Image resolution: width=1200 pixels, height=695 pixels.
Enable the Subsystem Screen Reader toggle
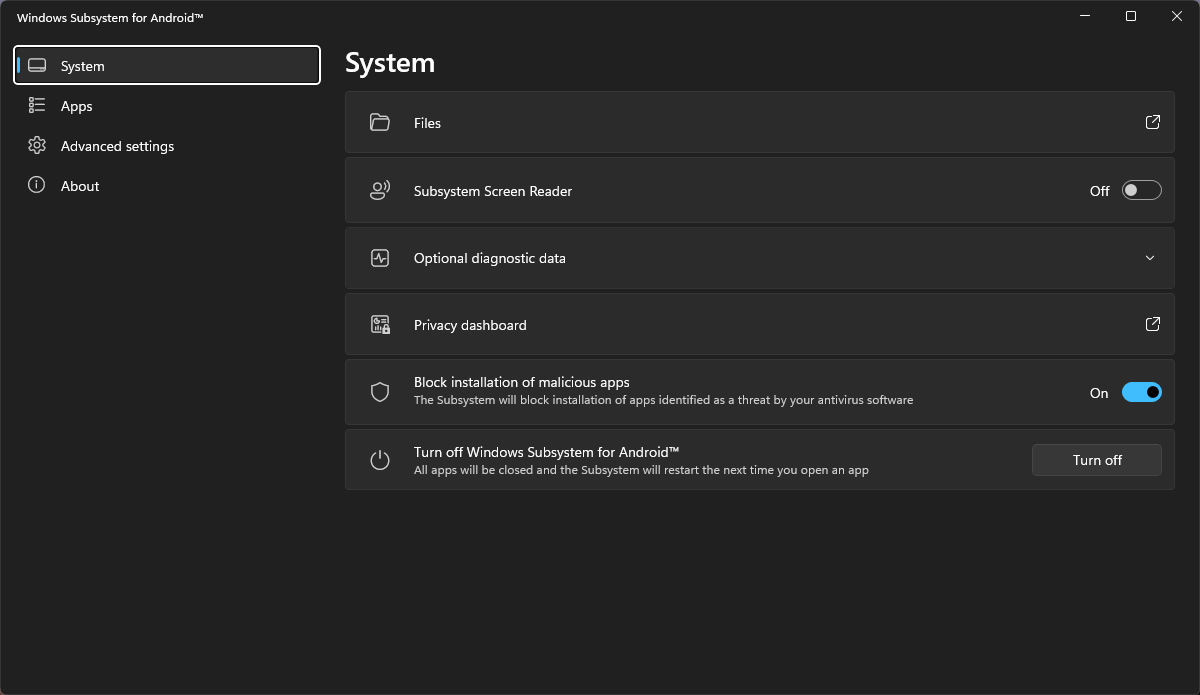point(1141,190)
